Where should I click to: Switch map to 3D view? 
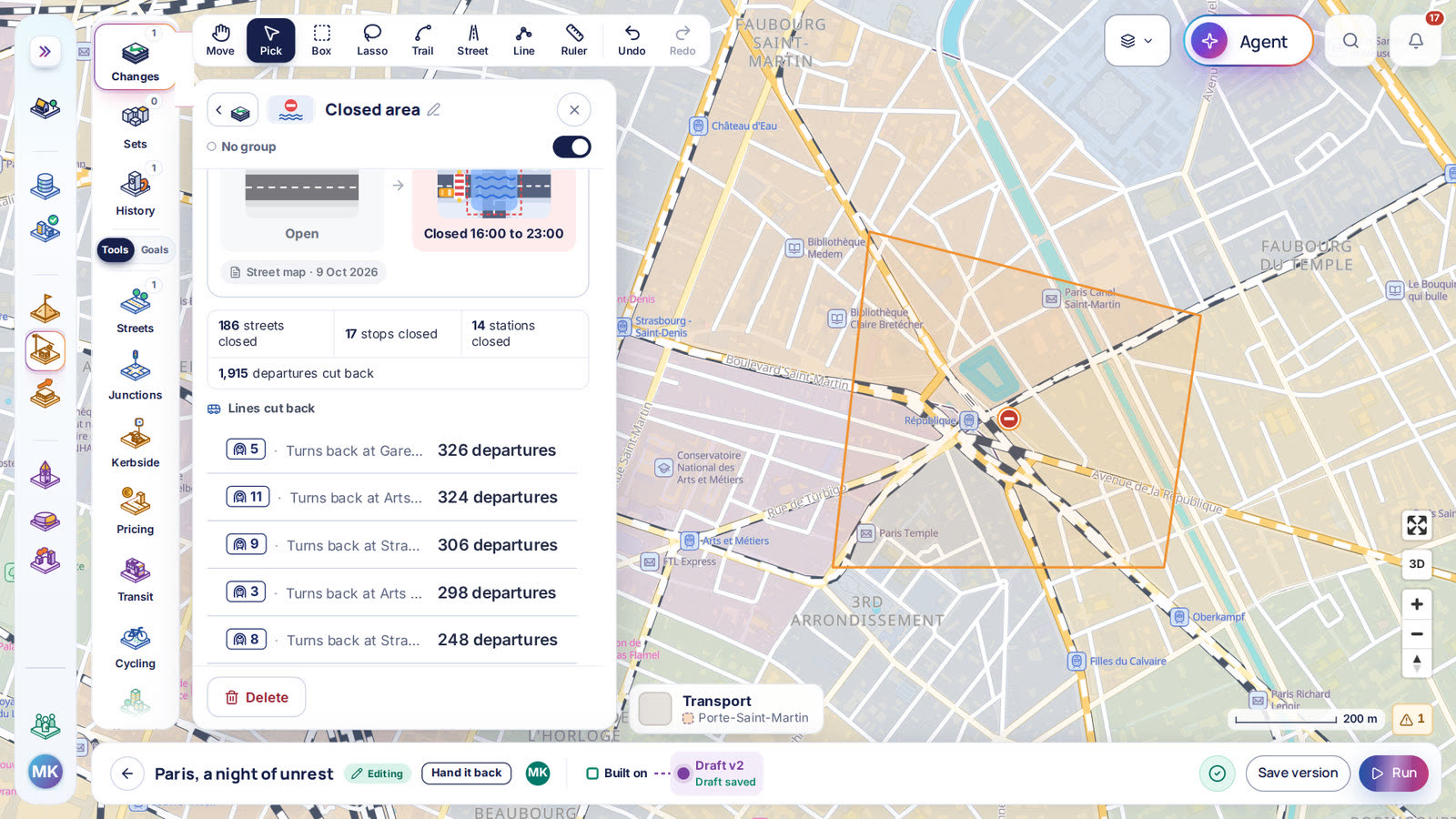tap(1417, 564)
